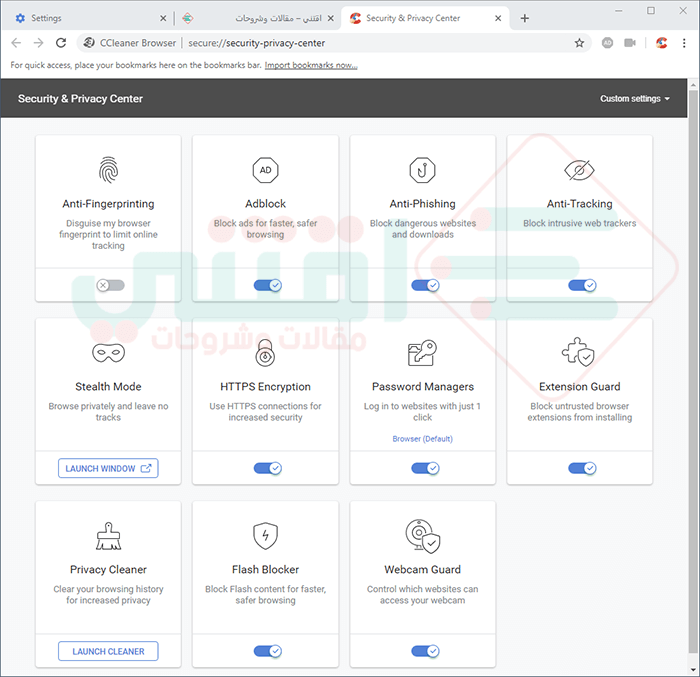Image resolution: width=700 pixels, height=677 pixels.
Task: Open the Import bookmarks now link
Action: 311,65
